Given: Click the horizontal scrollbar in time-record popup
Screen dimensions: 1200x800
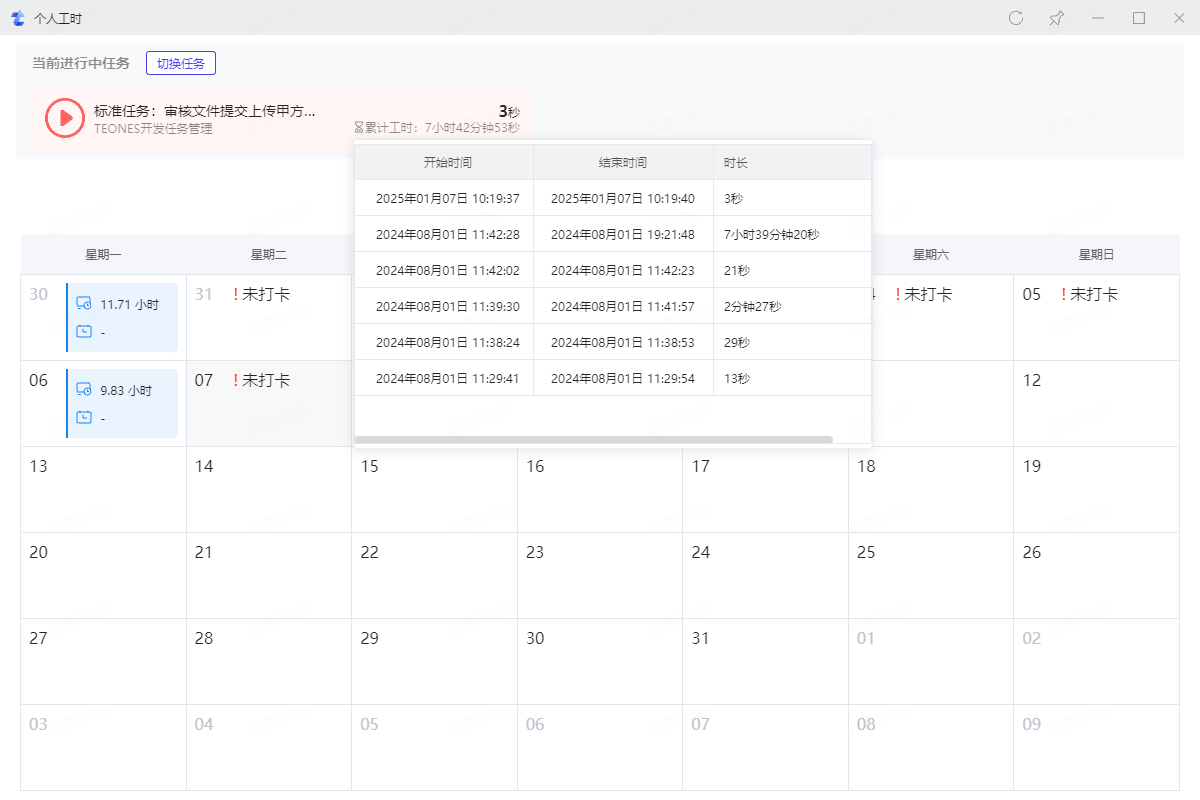Looking at the screenshot, I should coord(593,439).
